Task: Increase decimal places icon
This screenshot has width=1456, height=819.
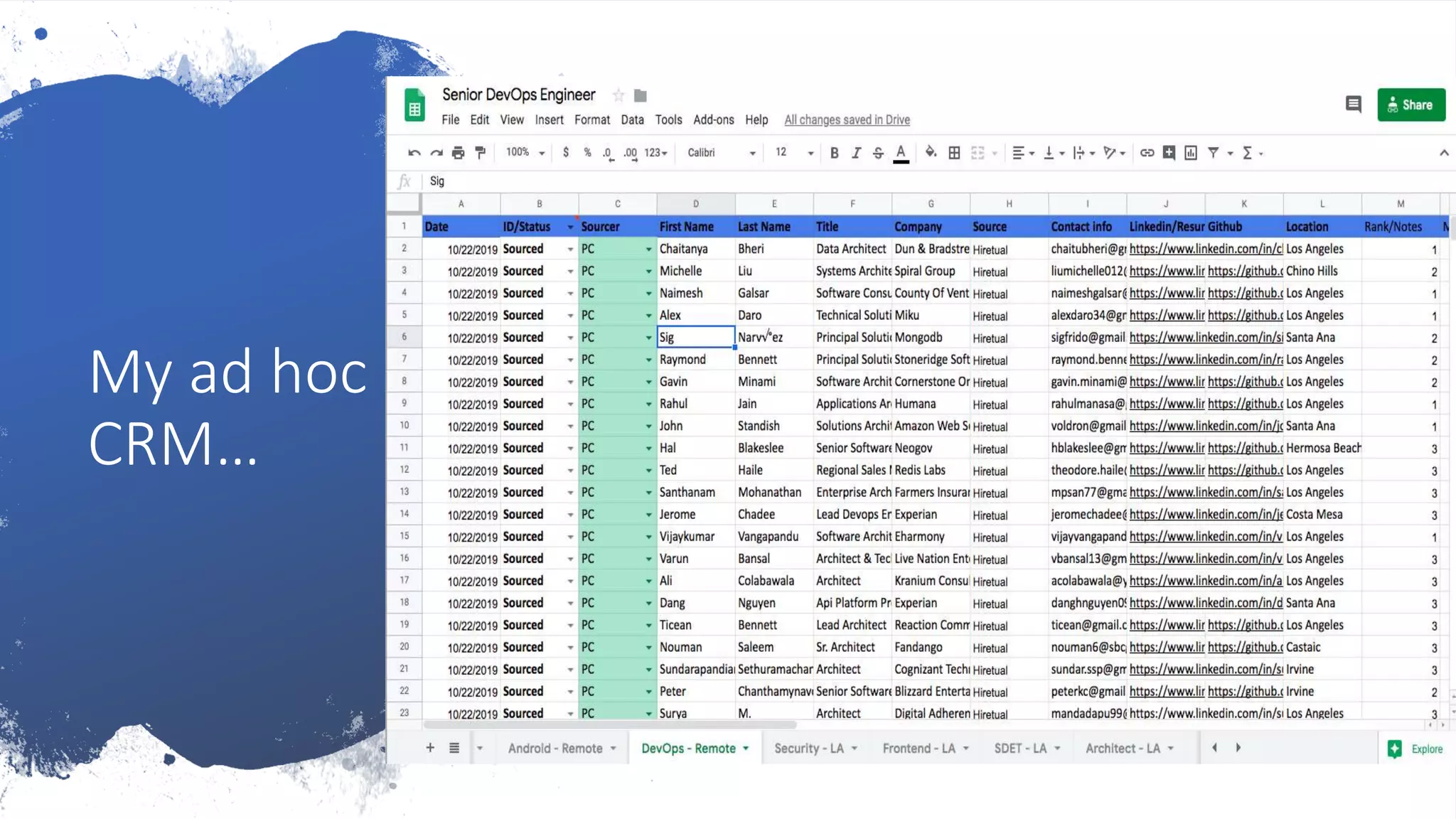Action: pyautogui.click(x=631, y=153)
